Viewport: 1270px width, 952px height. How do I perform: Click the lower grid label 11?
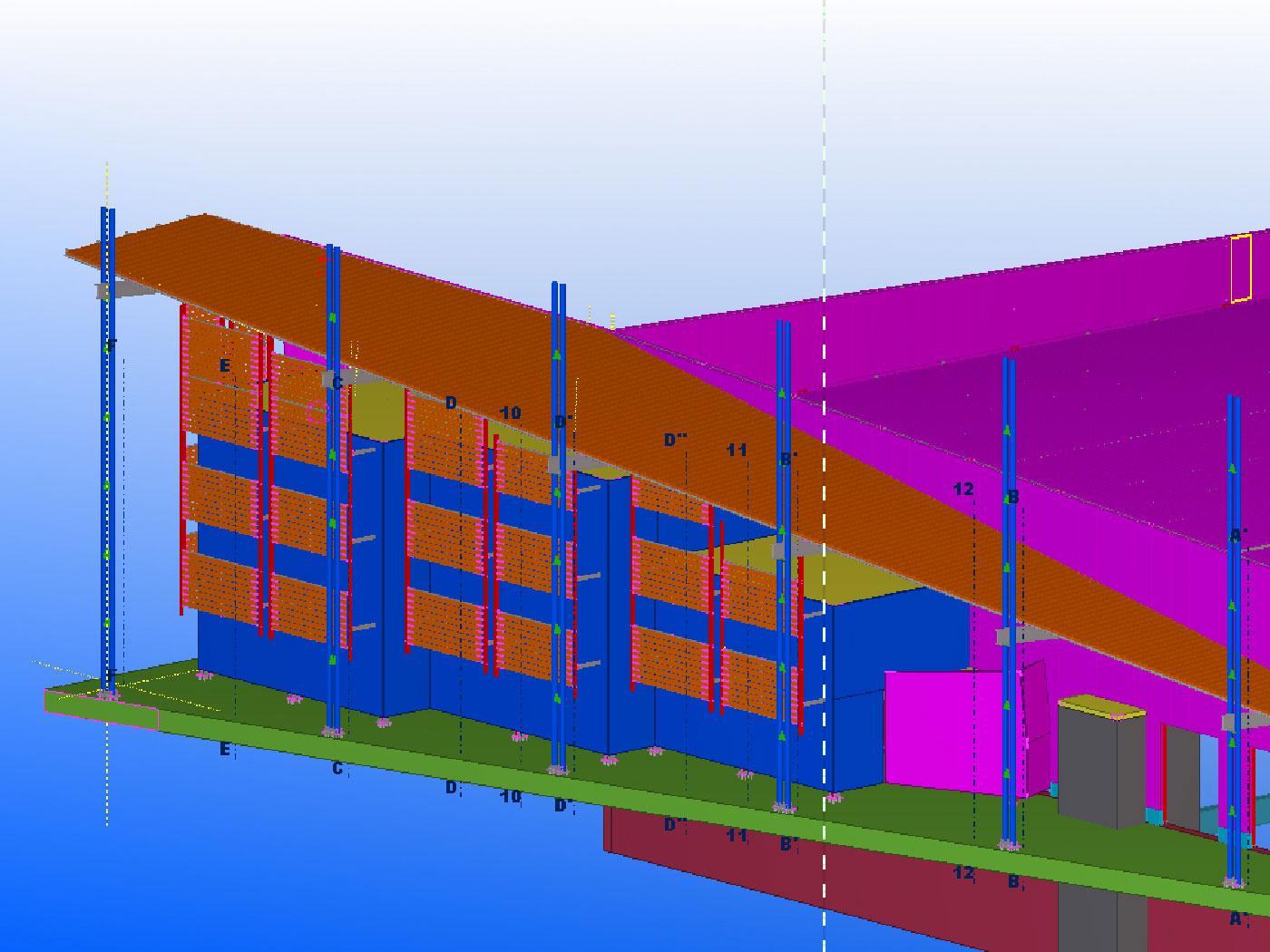pyautogui.click(x=737, y=835)
